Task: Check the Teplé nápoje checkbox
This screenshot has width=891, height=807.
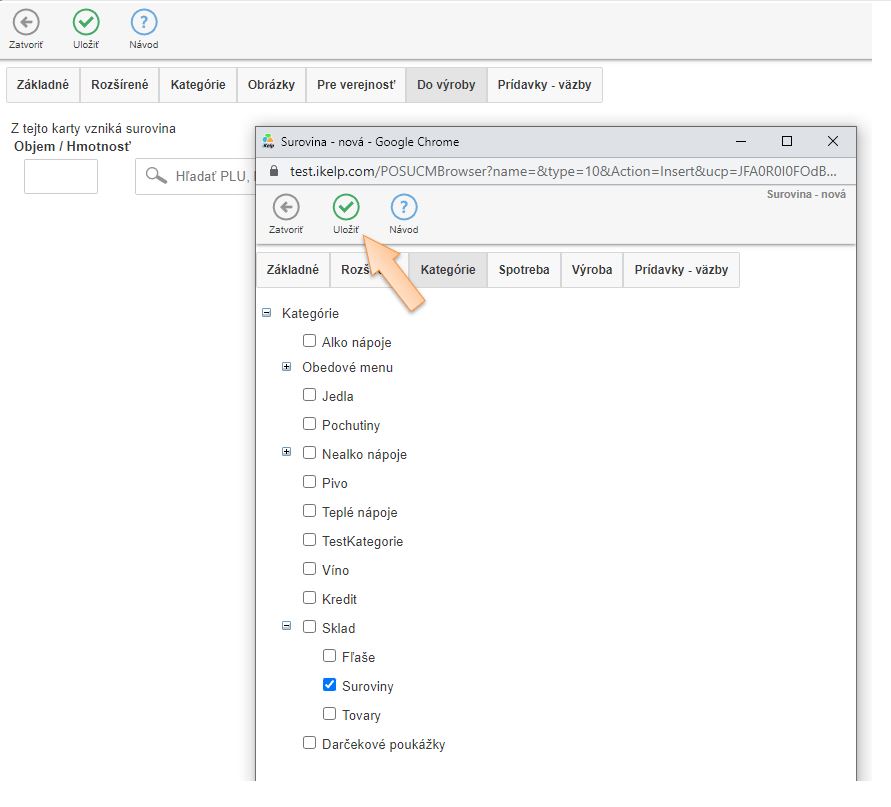Action: click(309, 511)
